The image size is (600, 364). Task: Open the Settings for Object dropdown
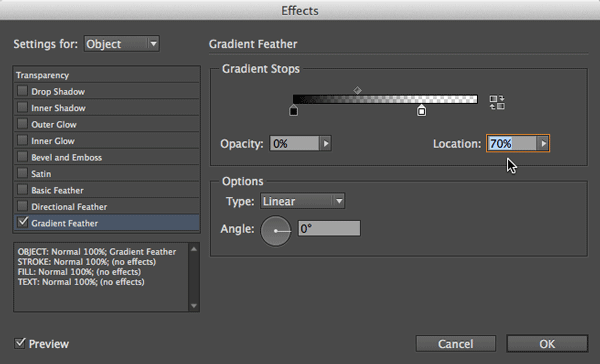tap(122, 44)
